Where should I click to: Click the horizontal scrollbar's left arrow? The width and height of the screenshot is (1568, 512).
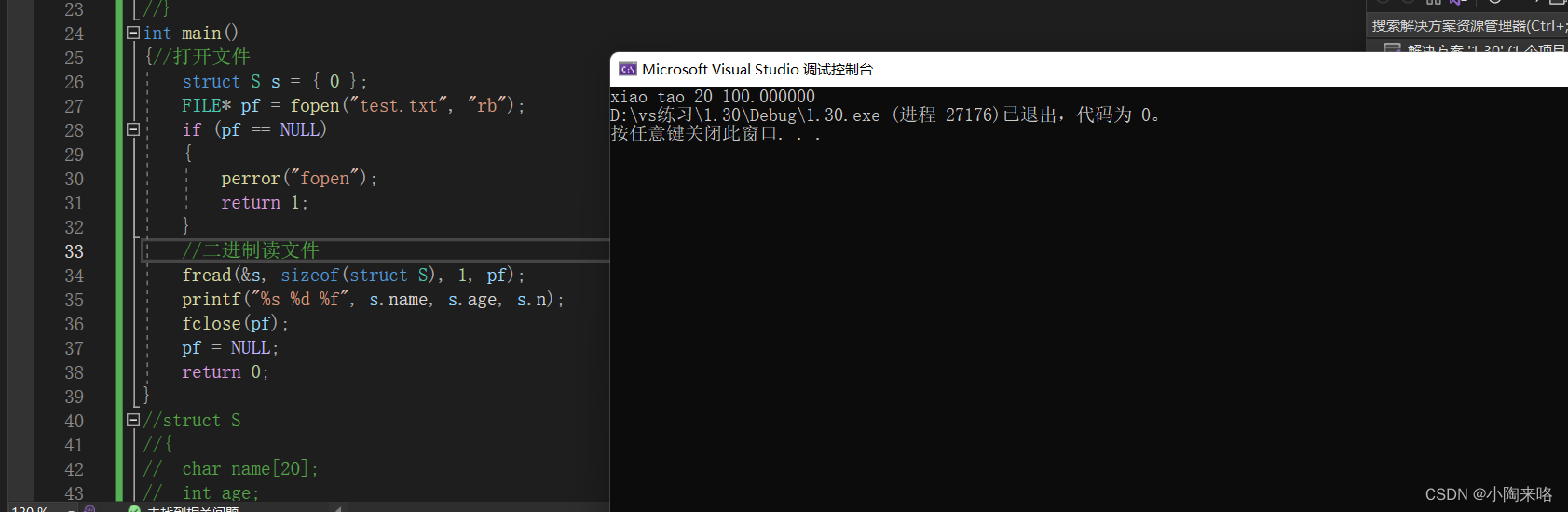click(337, 509)
